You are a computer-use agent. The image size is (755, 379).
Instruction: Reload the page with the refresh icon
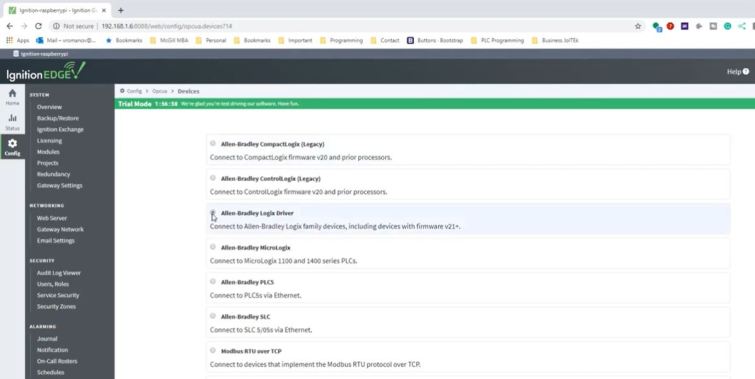pyautogui.click(x=39, y=26)
